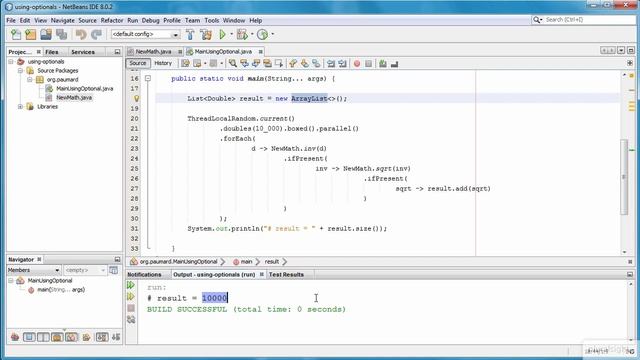Open the Run Project dropdown arrow
Image resolution: width=640 pixels, height=360 pixels.
[231, 34]
